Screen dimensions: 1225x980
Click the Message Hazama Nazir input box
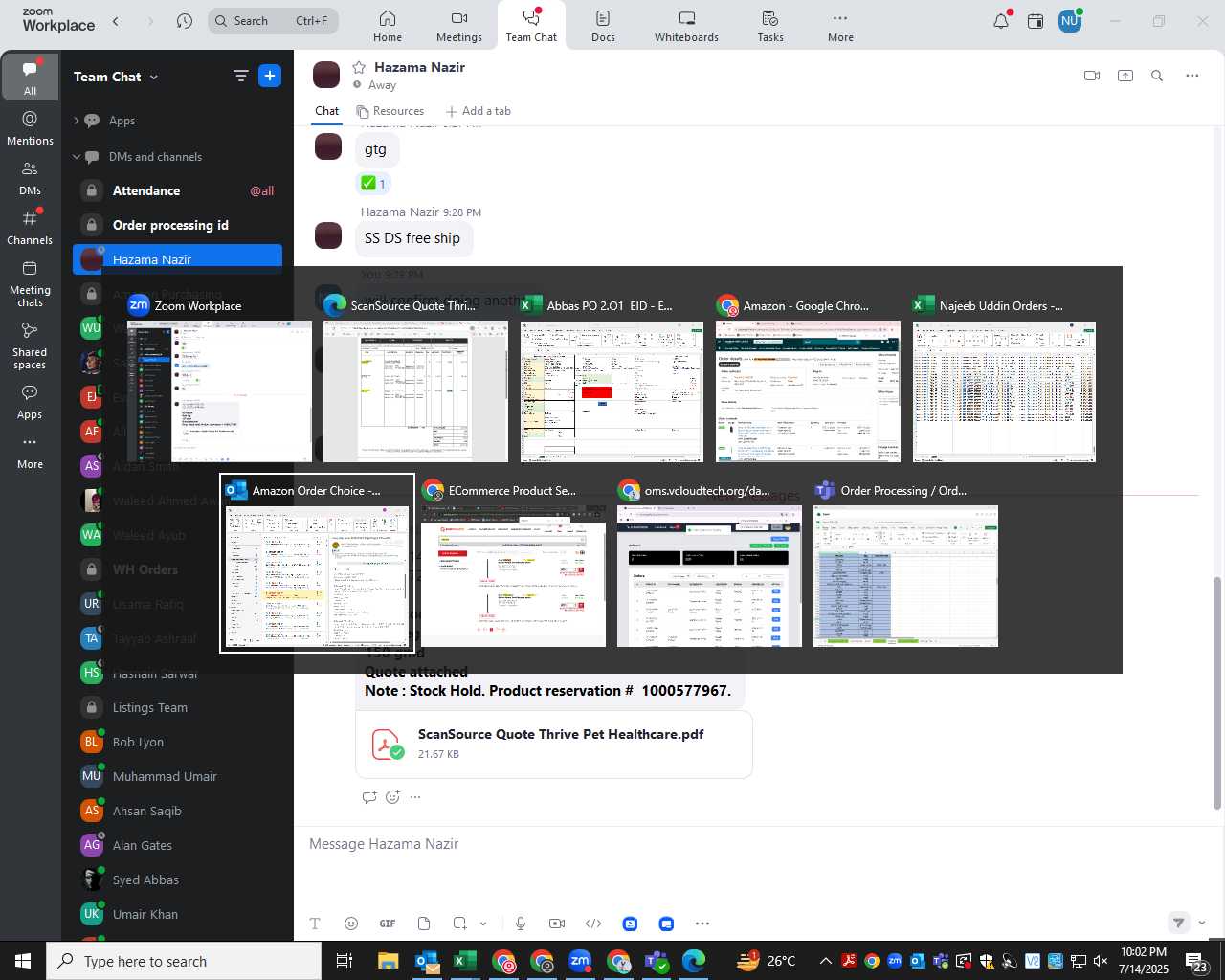click(x=746, y=844)
